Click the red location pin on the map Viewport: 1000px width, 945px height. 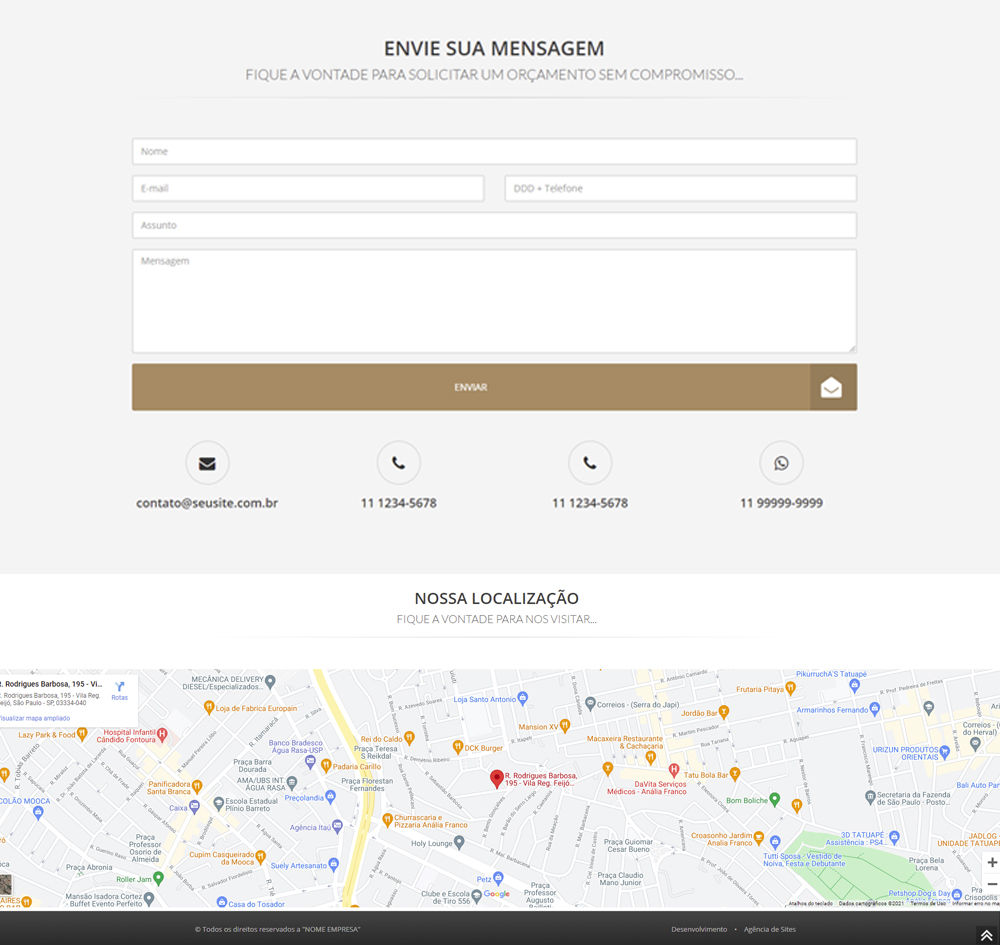(x=496, y=779)
